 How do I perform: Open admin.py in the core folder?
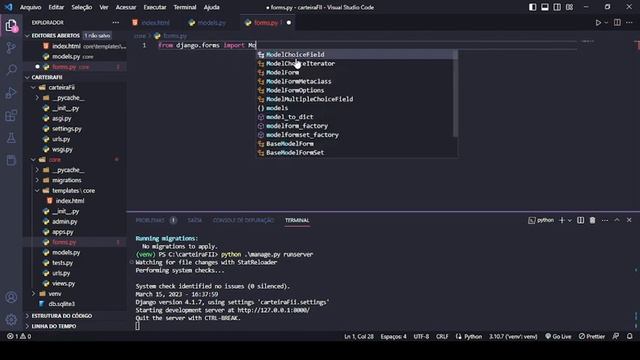pyautogui.click(x=64, y=222)
